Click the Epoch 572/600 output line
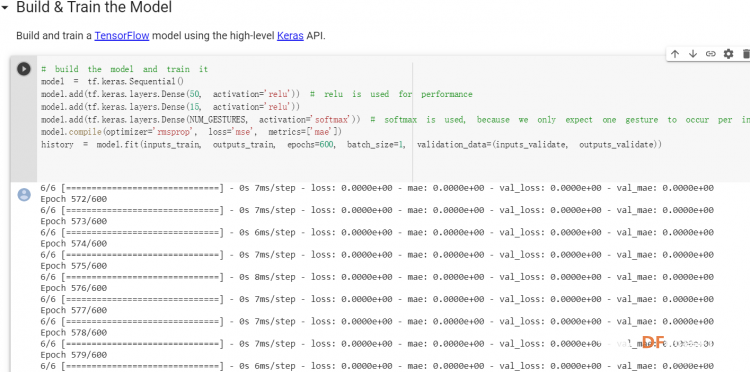 coord(74,199)
